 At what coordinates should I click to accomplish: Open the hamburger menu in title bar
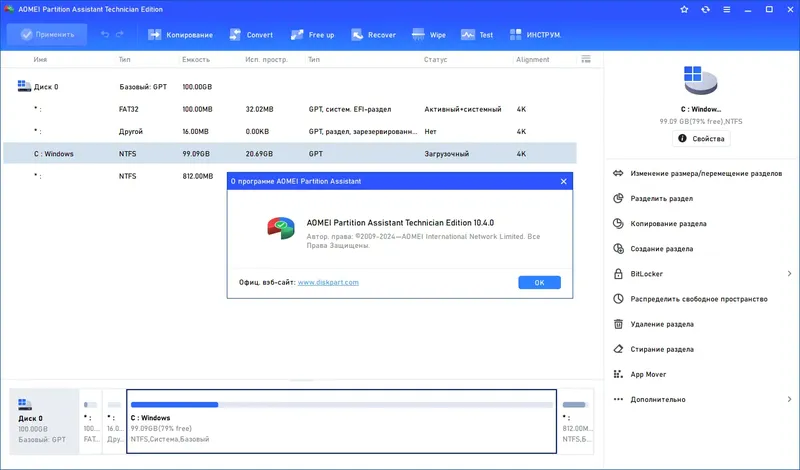coord(727,9)
